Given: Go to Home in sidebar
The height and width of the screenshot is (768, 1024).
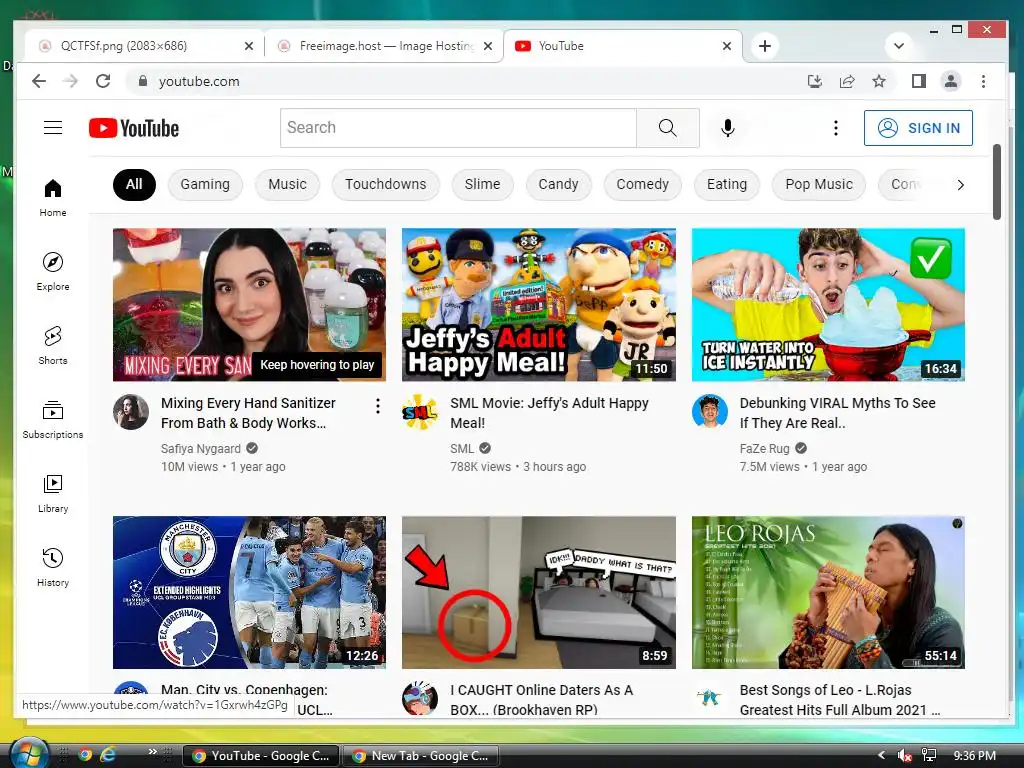Looking at the screenshot, I should pyautogui.click(x=53, y=198).
